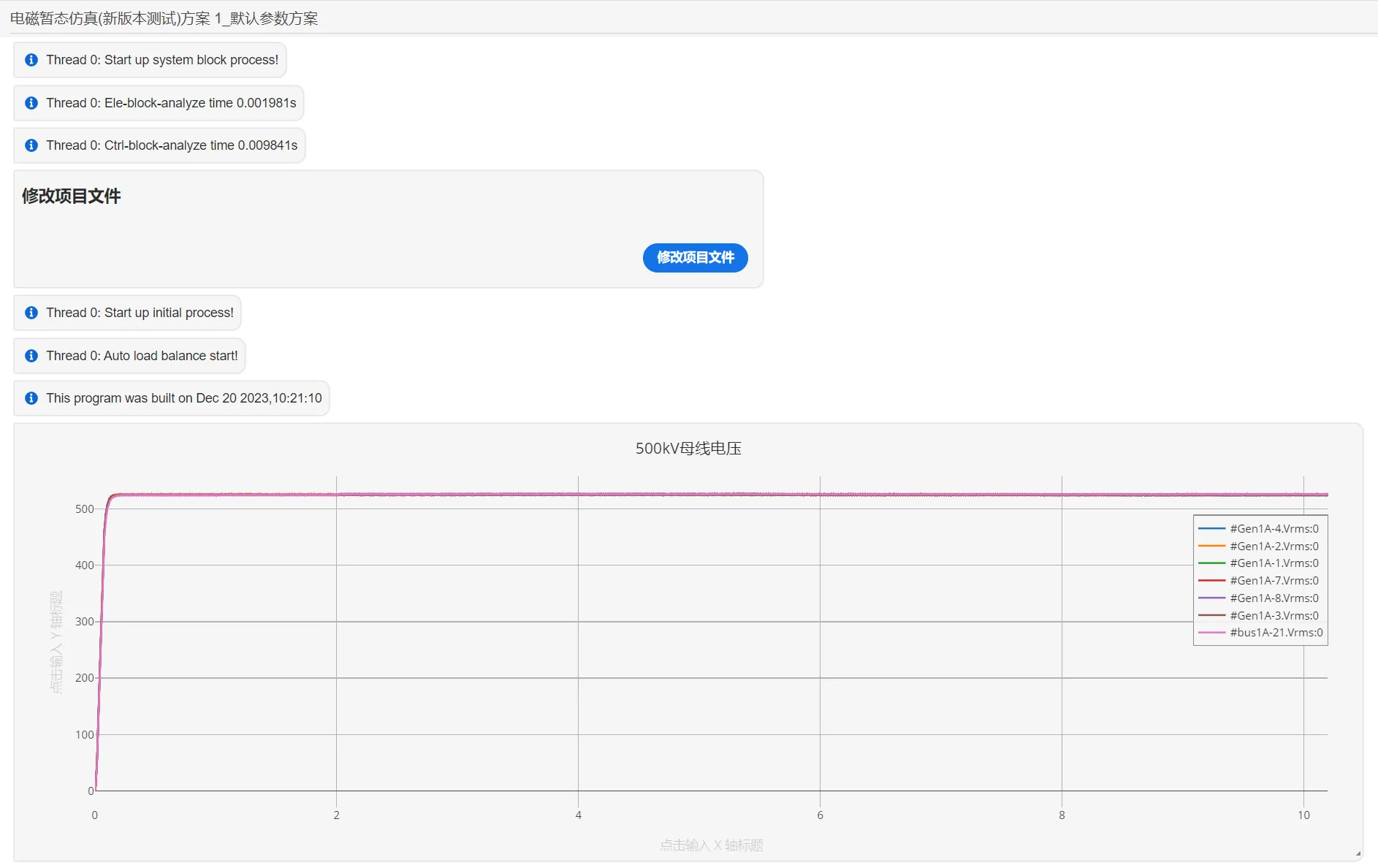Click the chart resize handle at bottom-right corner
The height and width of the screenshot is (868, 1378).
coord(1358,853)
